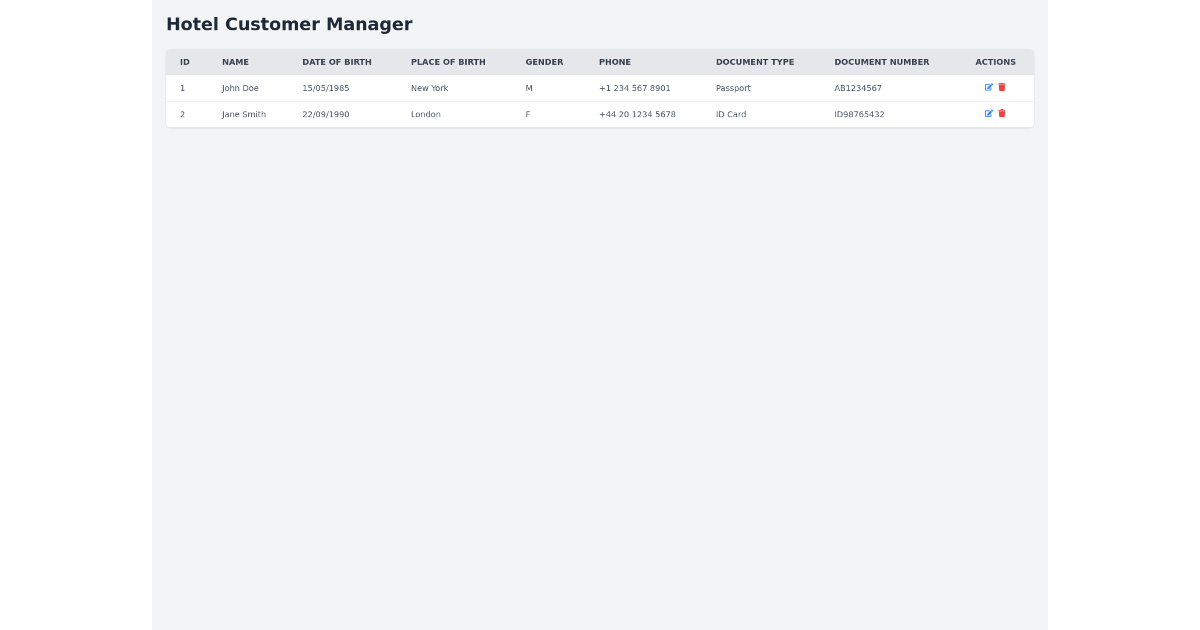1200x630 pixels.
Task: Click the GENDER column header
Action: pos(544,61)
